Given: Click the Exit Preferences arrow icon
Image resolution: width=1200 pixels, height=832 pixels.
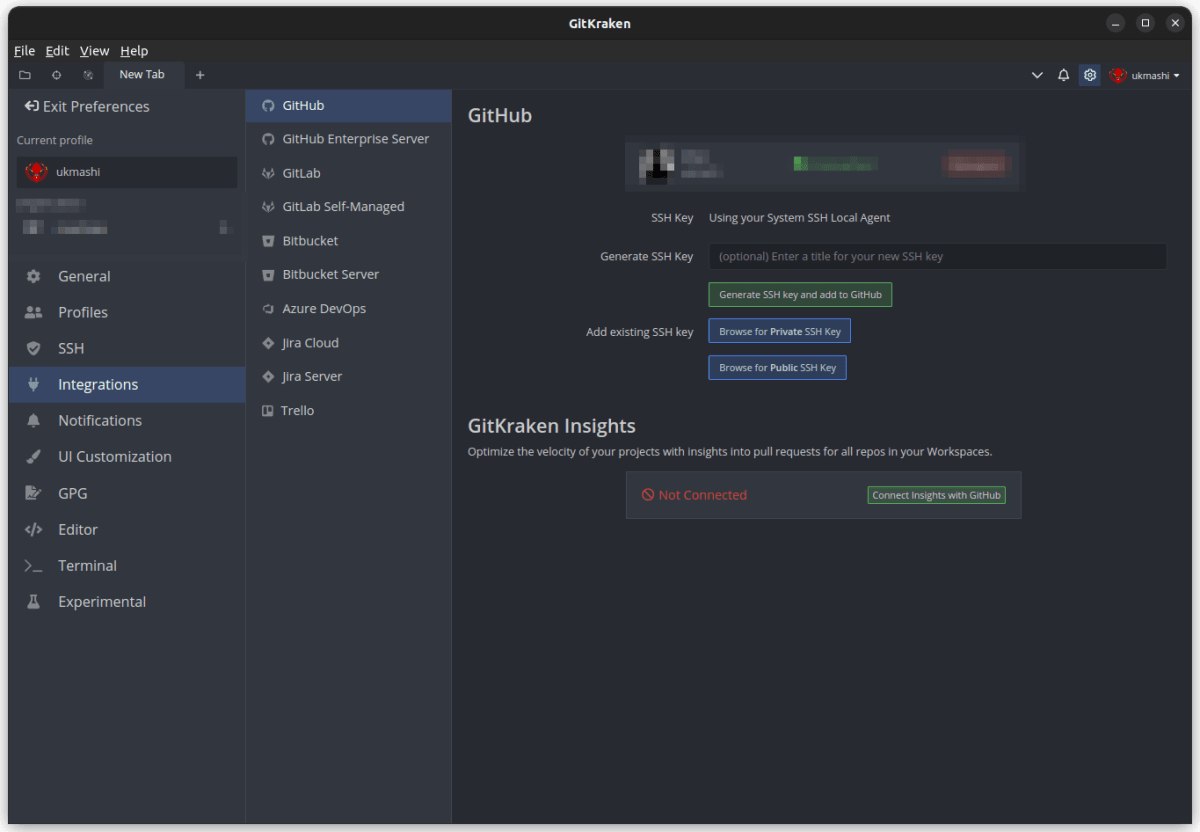Looking at the screenshot, I should pos(31,106).
